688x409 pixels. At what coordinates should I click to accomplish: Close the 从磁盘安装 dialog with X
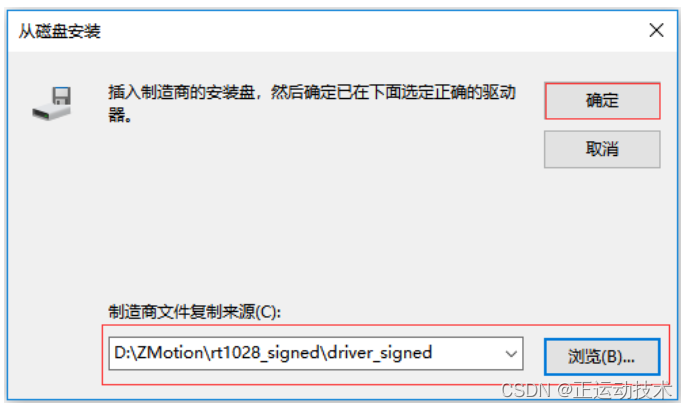point(656,30)
